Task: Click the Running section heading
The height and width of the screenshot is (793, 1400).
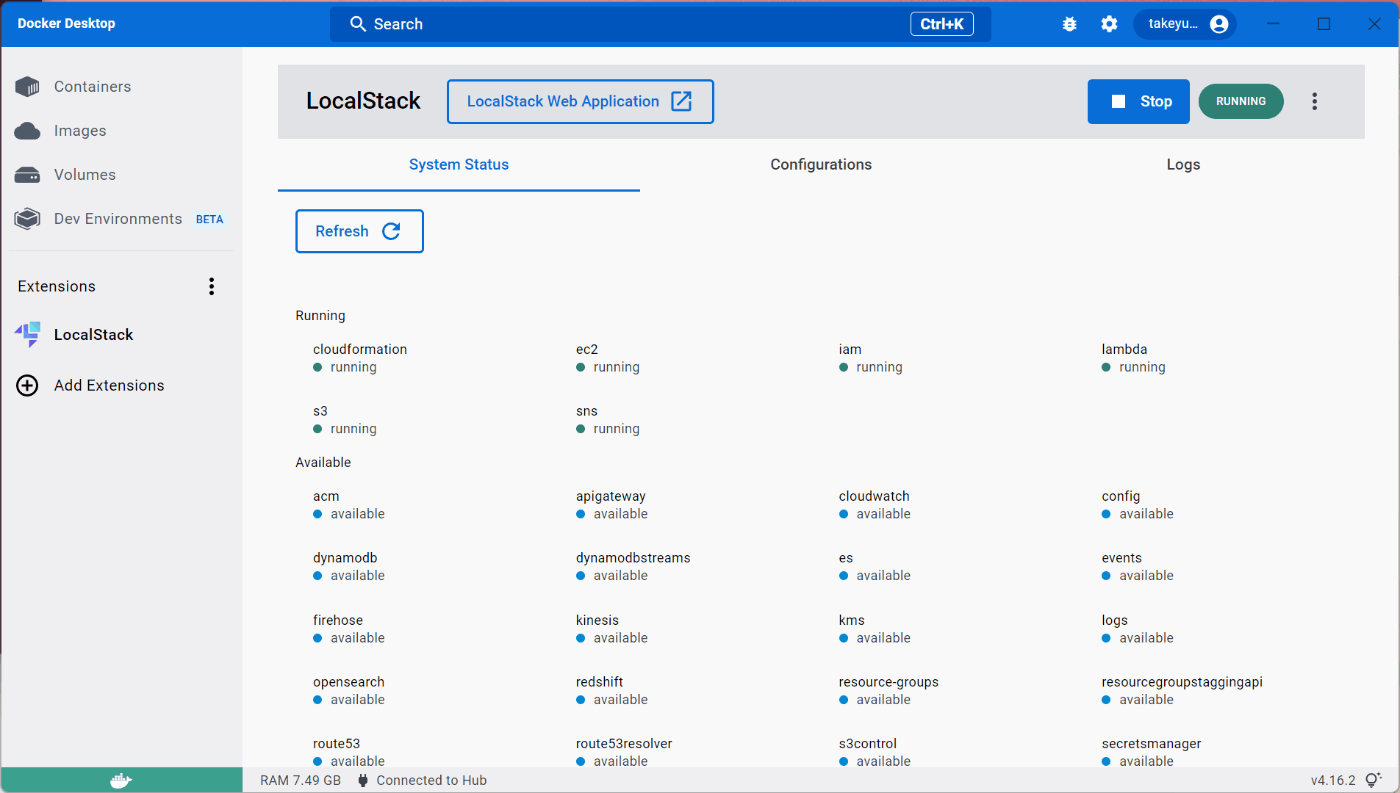Action: pyautogui.click(x=320, y=316)
